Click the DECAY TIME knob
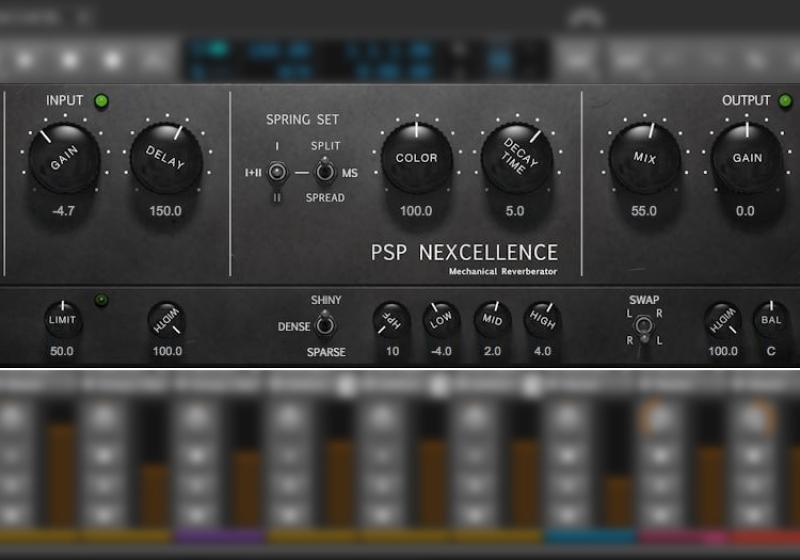This screenshot has height=560, width=800. [x=516, y=158]
